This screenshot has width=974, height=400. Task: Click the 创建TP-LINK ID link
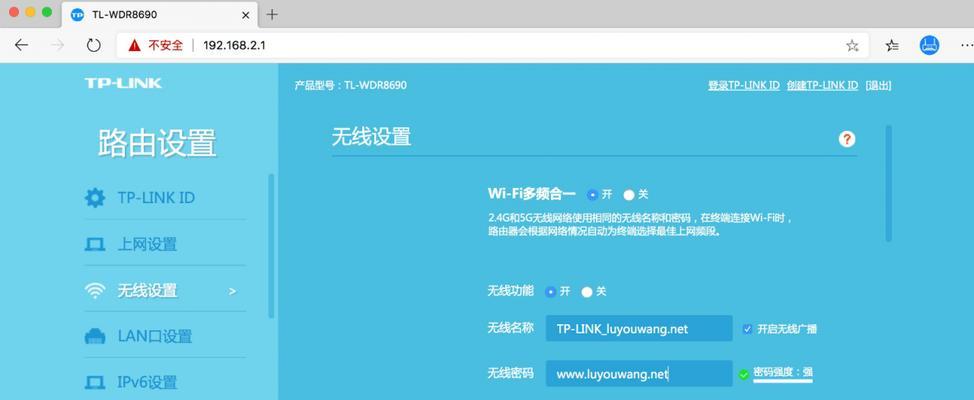pos(822,86)
